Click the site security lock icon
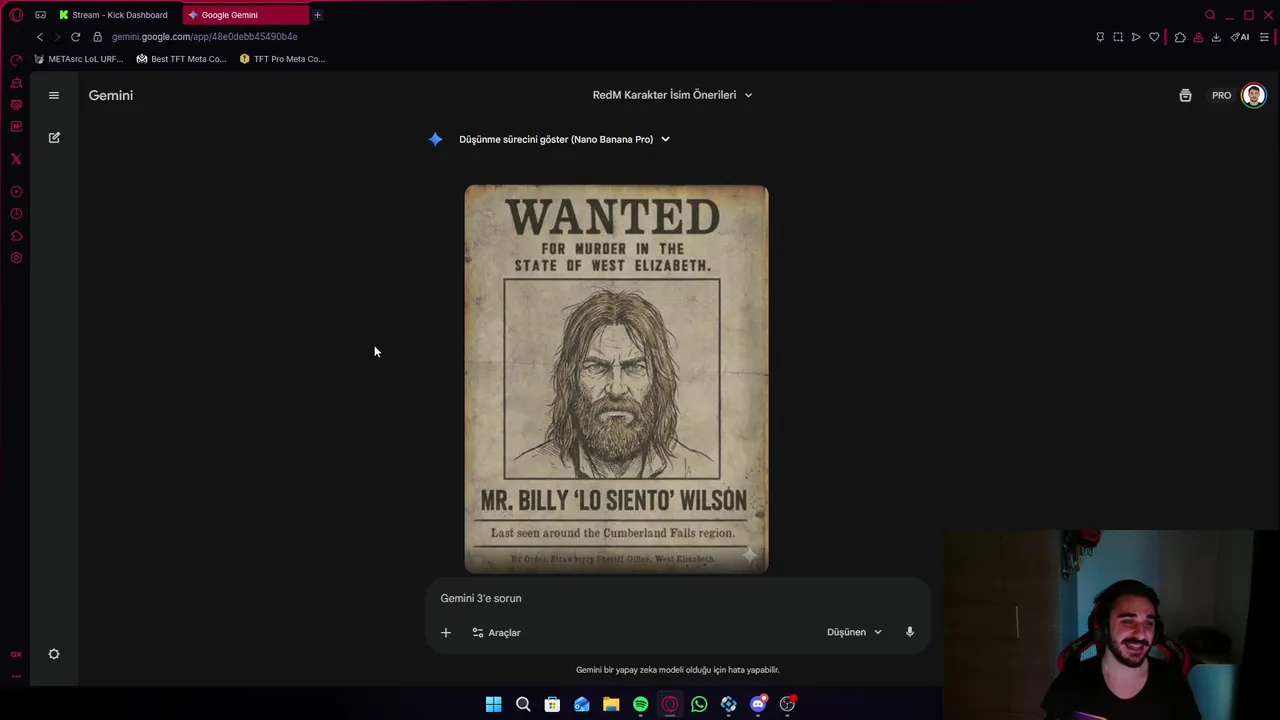 coord(97,37)
